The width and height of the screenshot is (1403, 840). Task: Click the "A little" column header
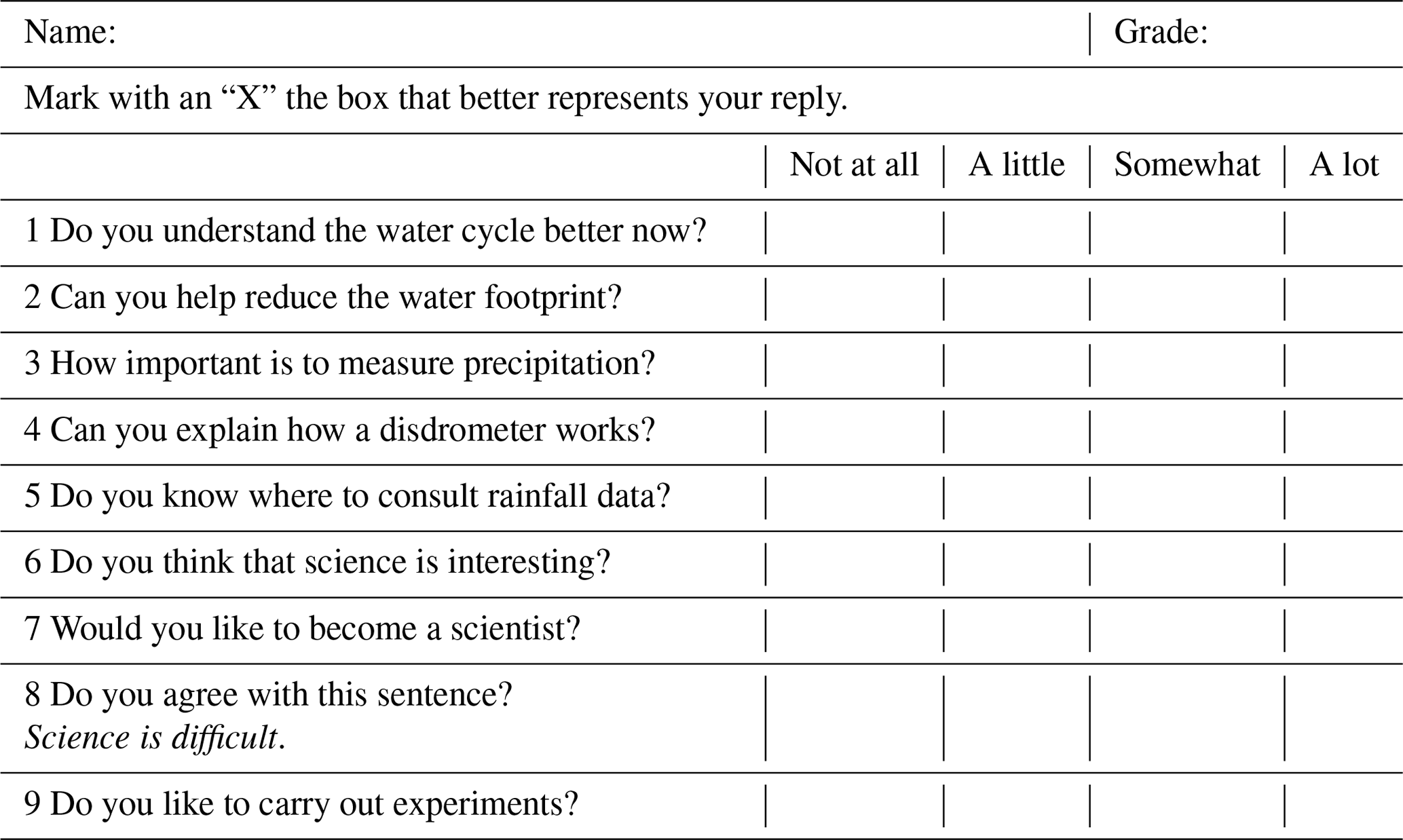pos(1017,166)
